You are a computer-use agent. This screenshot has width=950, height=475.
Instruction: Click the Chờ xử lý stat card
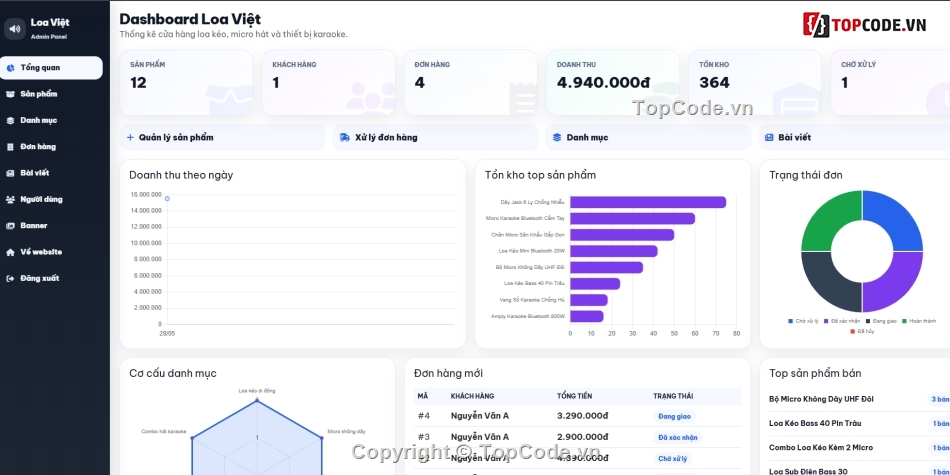click(x=890, y=82)
